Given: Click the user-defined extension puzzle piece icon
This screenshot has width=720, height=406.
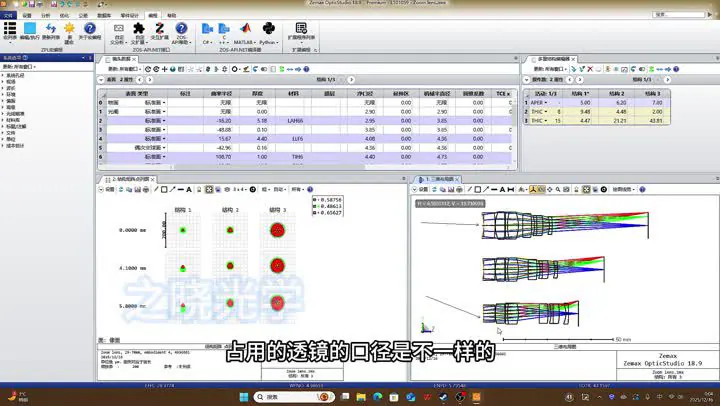Looking at the screenshot, I should [x=139, y=28].
